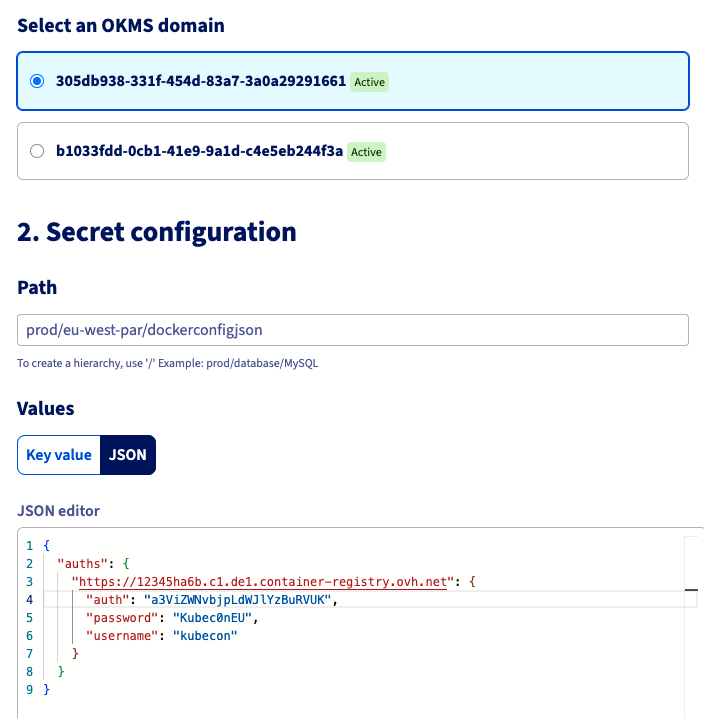704x718 pixels.
Task: Select the 305db938 OKMS domain radio button
Action: pyautogui.click(x=37, y=81)
